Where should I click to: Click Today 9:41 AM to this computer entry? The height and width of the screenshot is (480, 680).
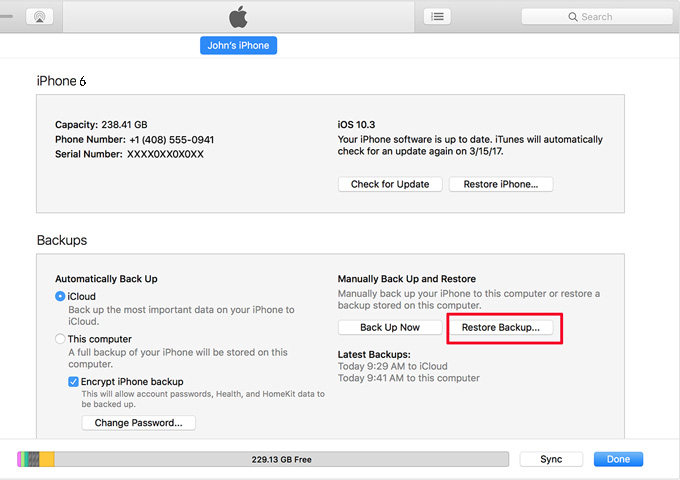pyautogui.click(x=409, y=378)
